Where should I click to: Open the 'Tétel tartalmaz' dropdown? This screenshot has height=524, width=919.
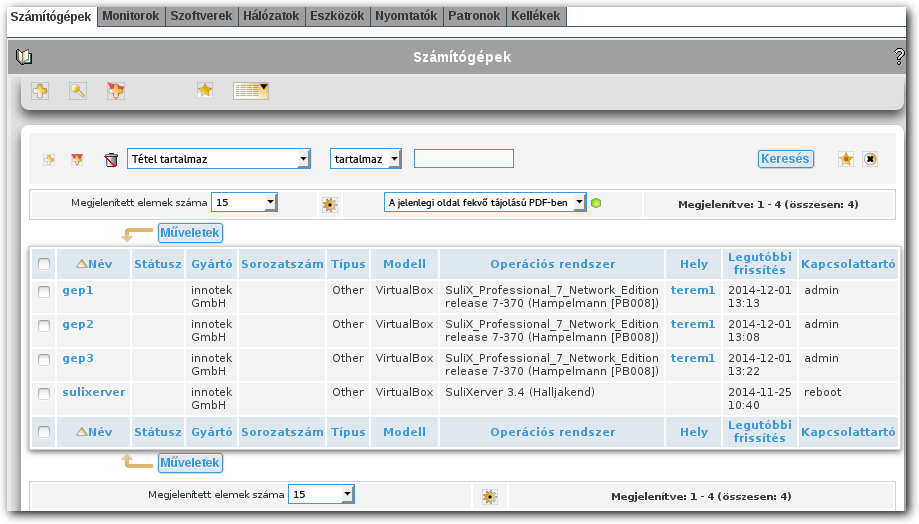(219, 159)
